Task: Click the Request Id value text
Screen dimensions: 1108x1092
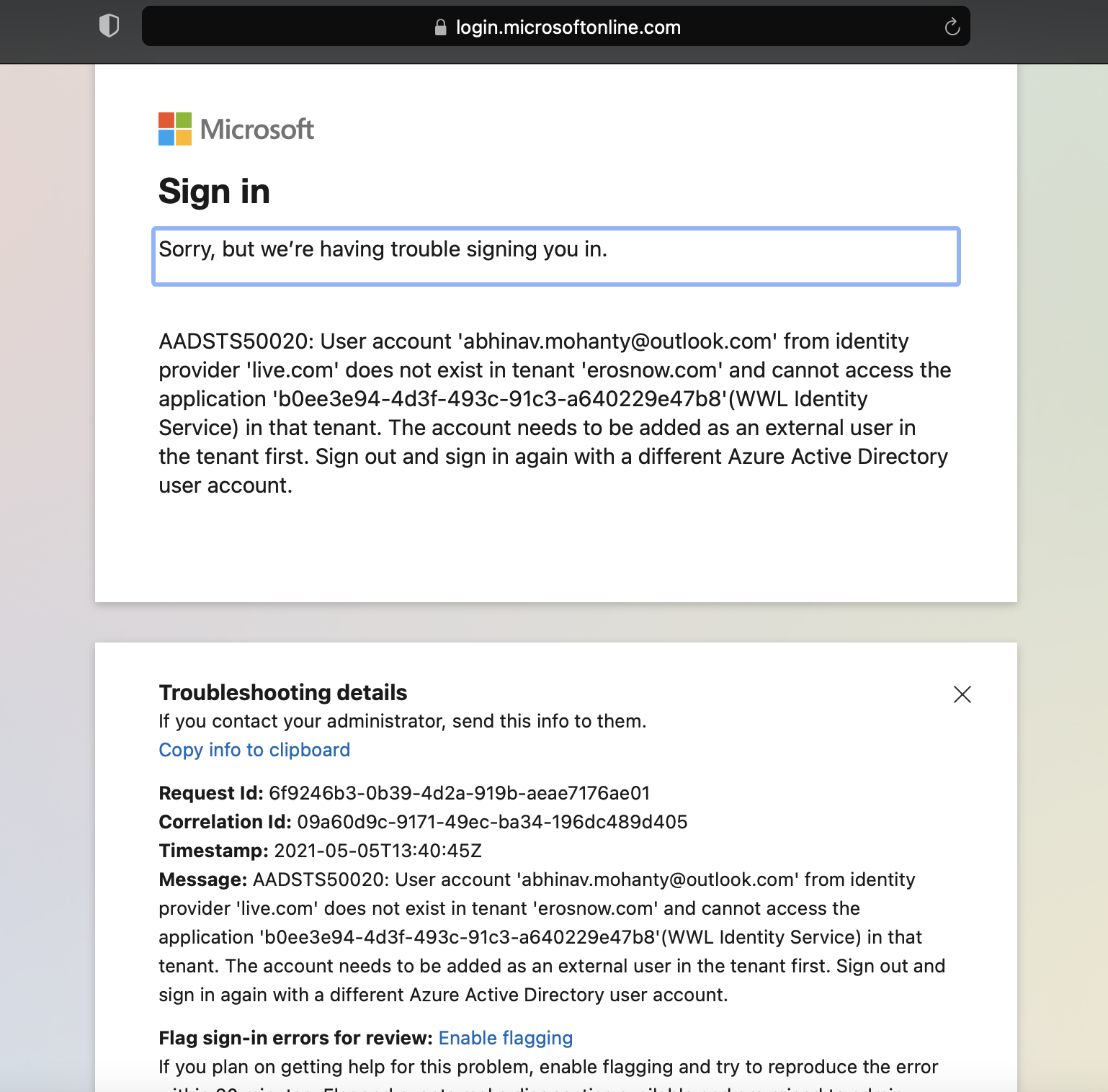Action: 459,792
